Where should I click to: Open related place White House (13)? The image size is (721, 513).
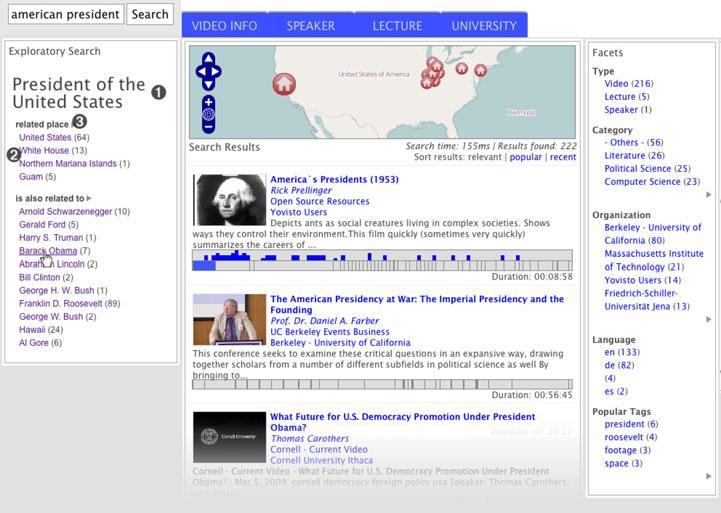tap(53, 150)
